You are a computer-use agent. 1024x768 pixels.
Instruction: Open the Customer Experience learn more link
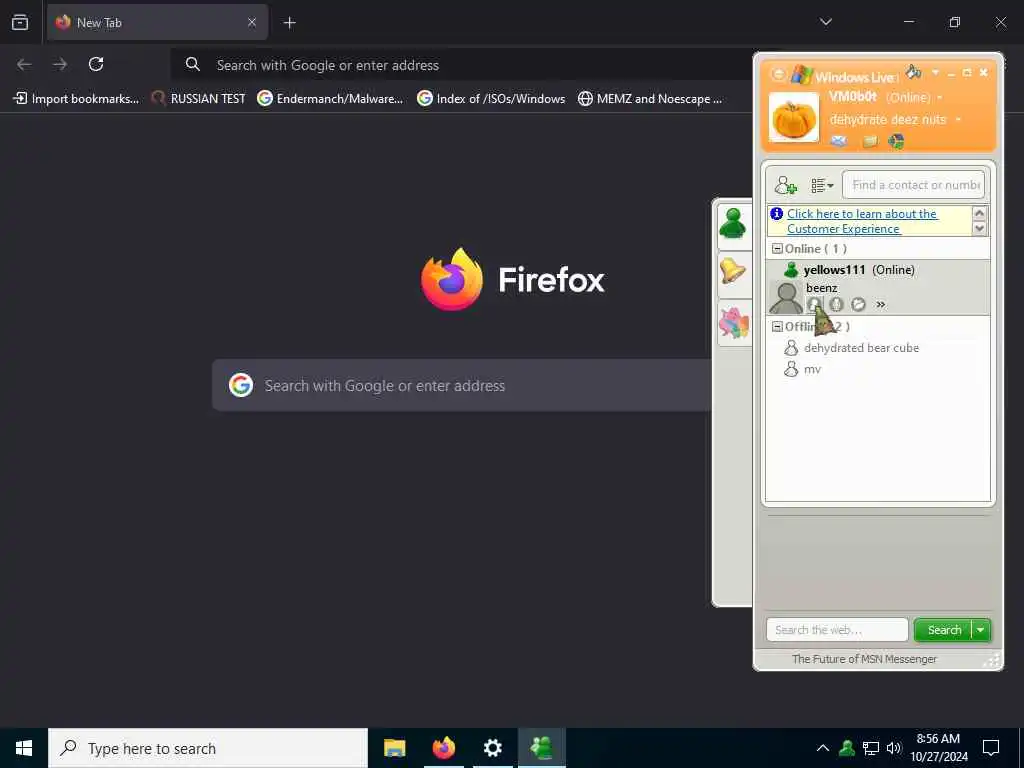click(862, 221)
